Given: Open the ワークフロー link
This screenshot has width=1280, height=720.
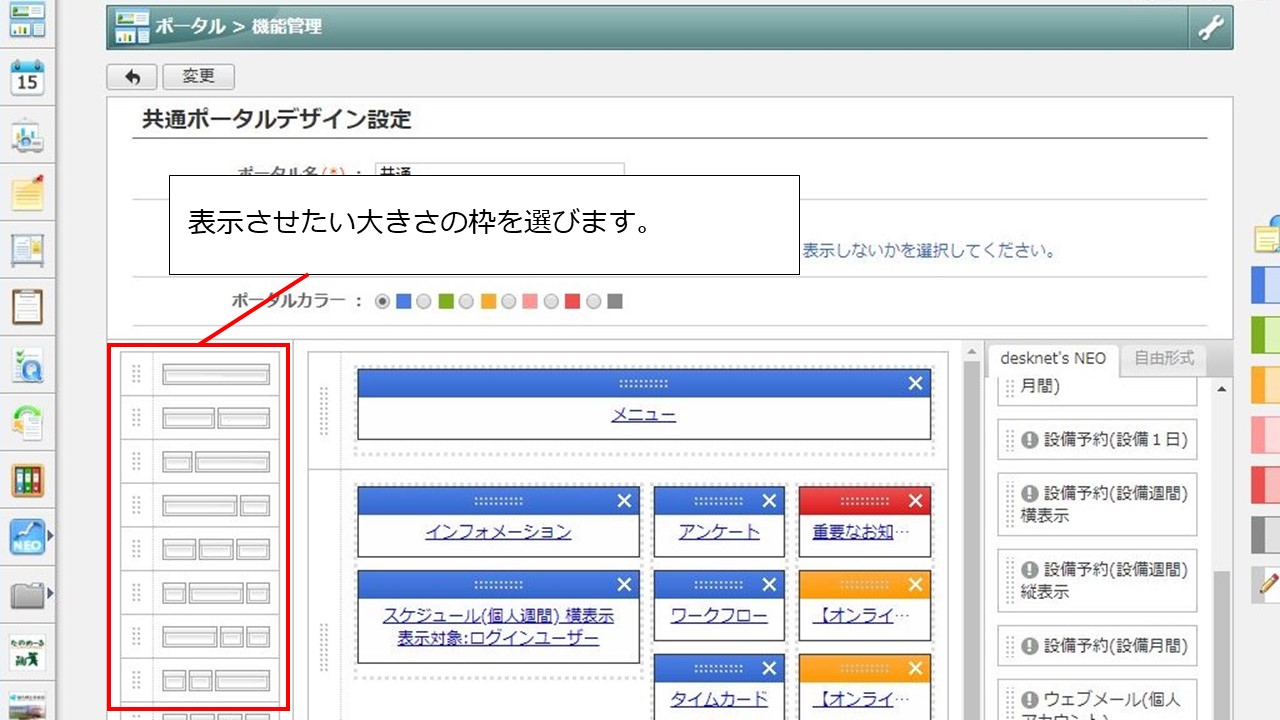Looking at the screenshot, I should pos(719,616).
